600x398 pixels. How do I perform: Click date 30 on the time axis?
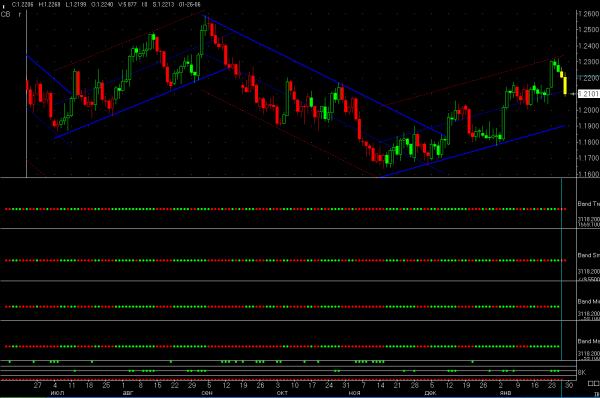pos(569,385)
